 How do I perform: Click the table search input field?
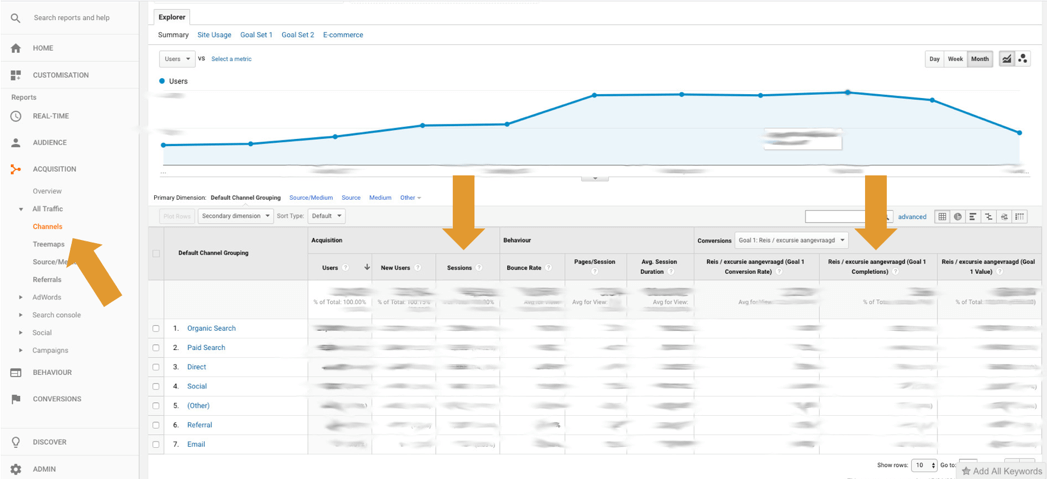[x=843, y=216]
